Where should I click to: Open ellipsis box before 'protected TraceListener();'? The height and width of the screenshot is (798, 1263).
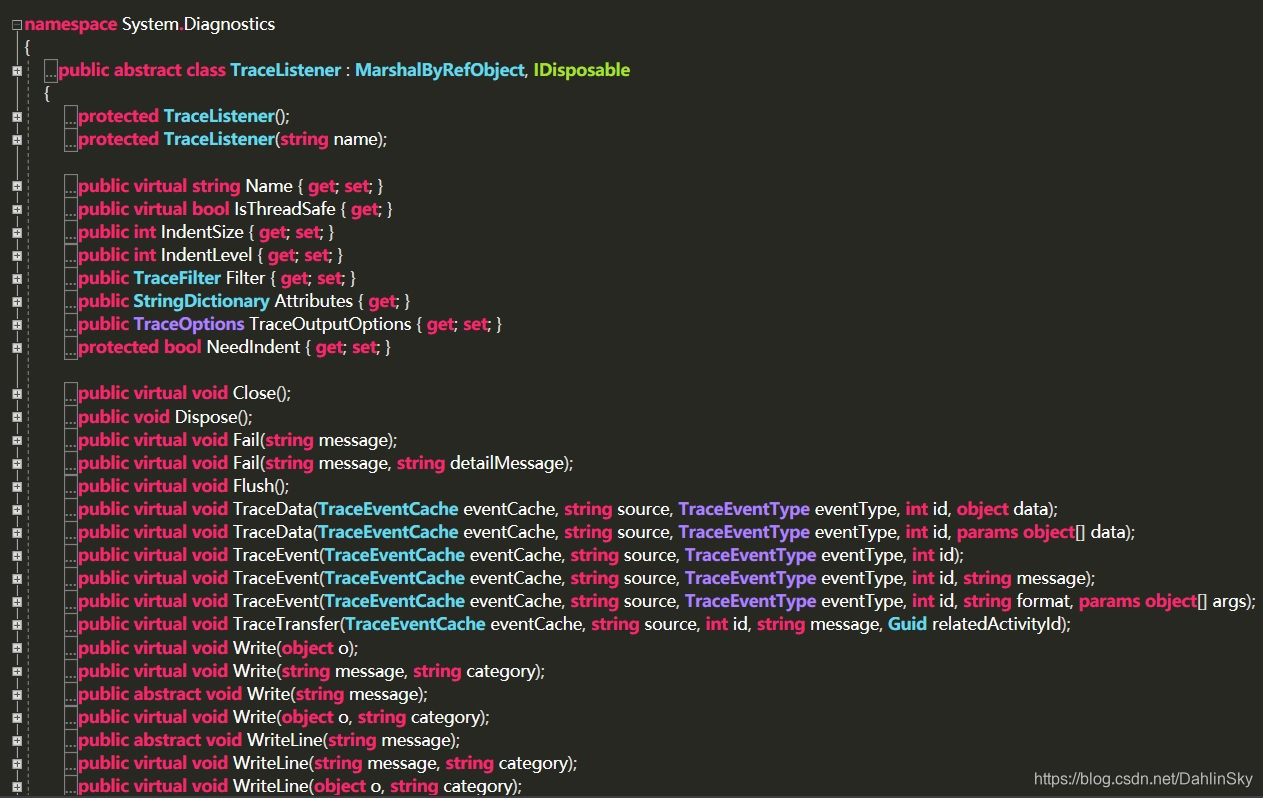tap(71, 117)
